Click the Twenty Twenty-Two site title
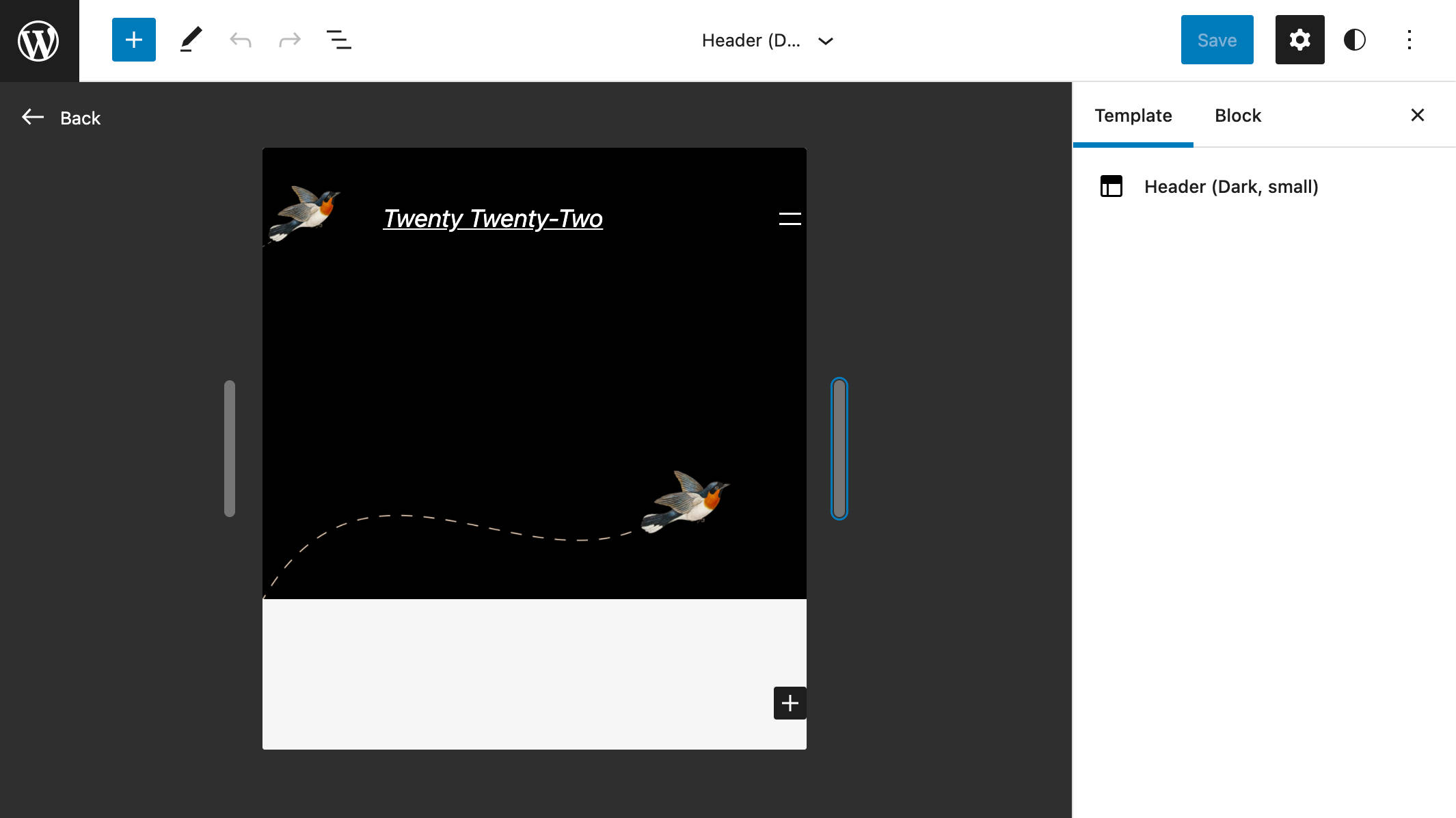The height and width of the screenshot is (818, 1456). 492,218
